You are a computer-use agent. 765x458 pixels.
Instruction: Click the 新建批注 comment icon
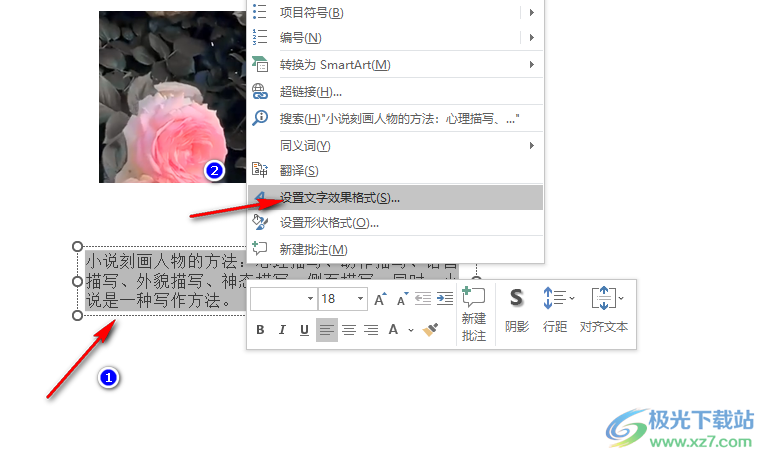coord(473,312)
